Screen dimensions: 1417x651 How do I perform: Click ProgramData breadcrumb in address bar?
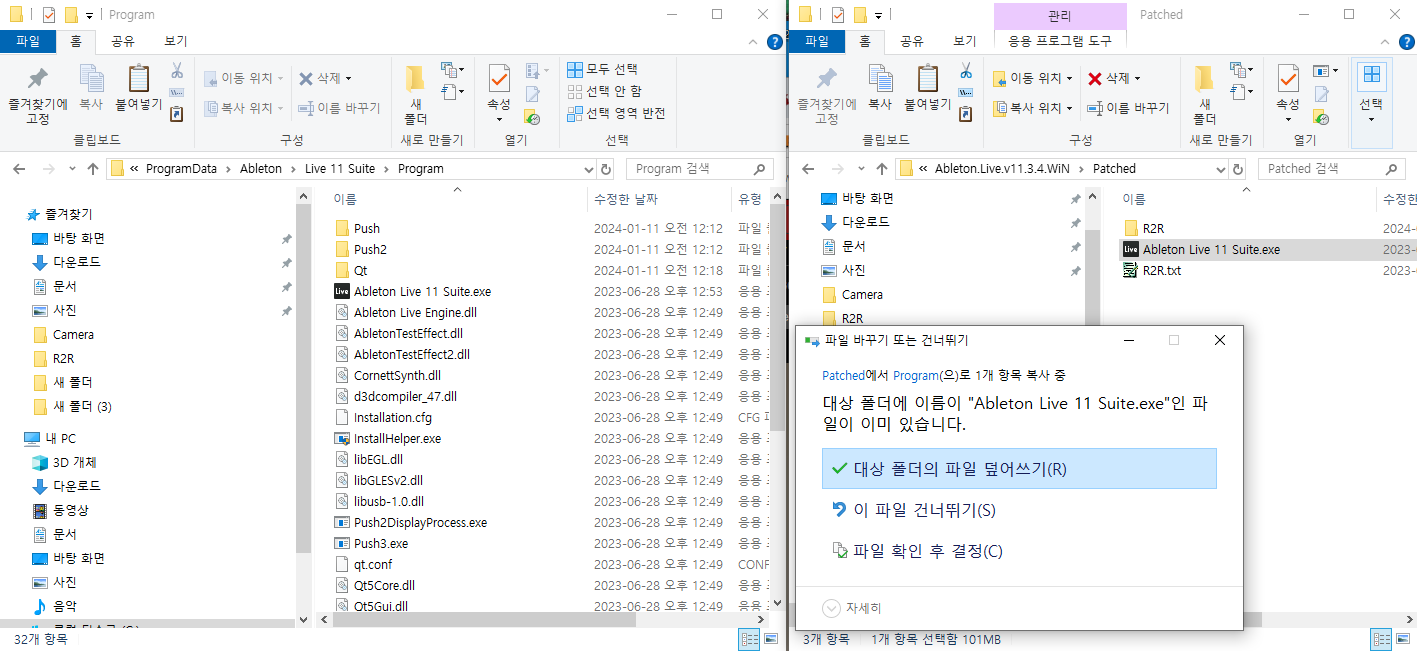click(x=181, y=169)
